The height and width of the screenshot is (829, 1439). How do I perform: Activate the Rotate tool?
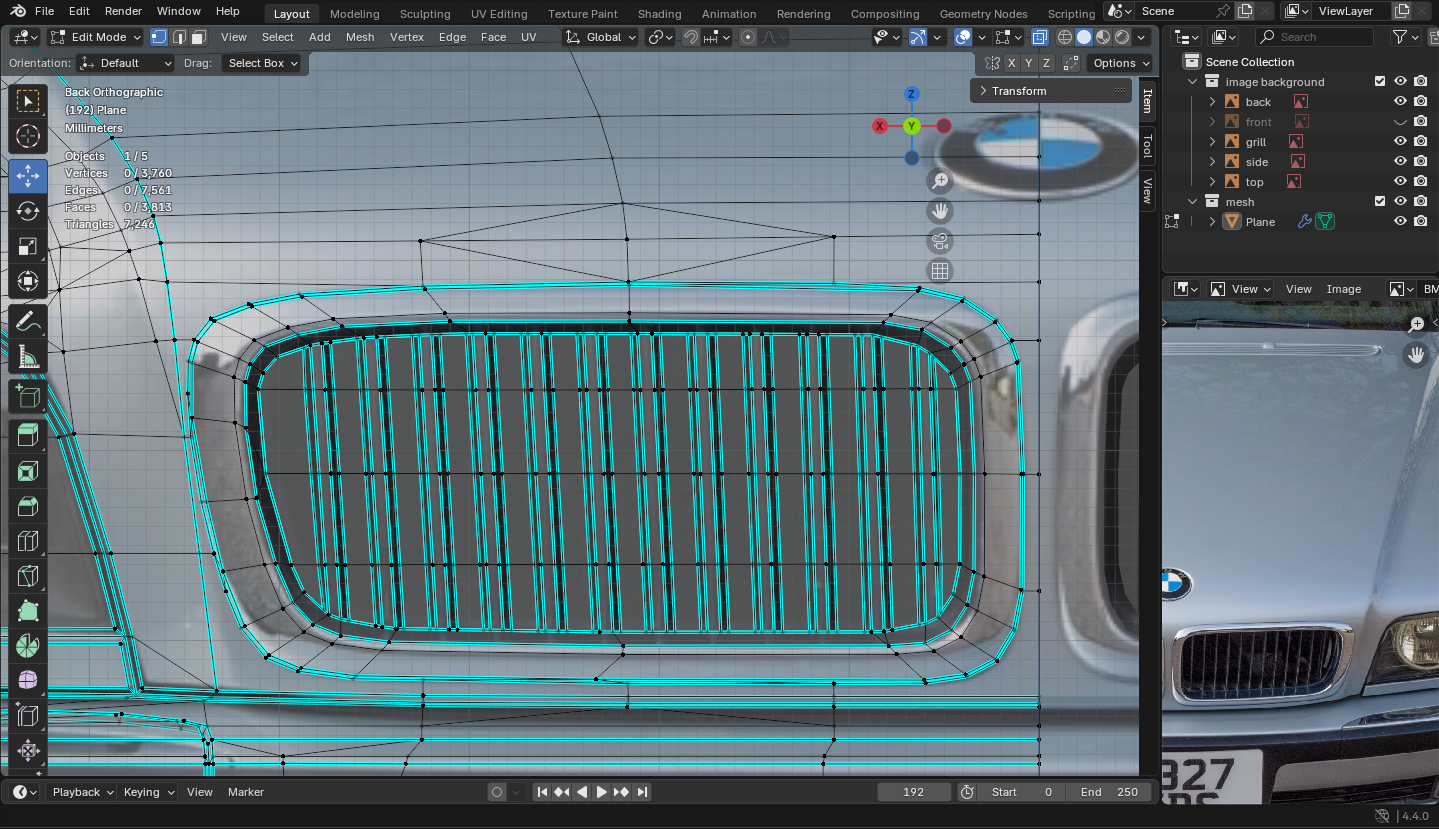coord(28,211)
